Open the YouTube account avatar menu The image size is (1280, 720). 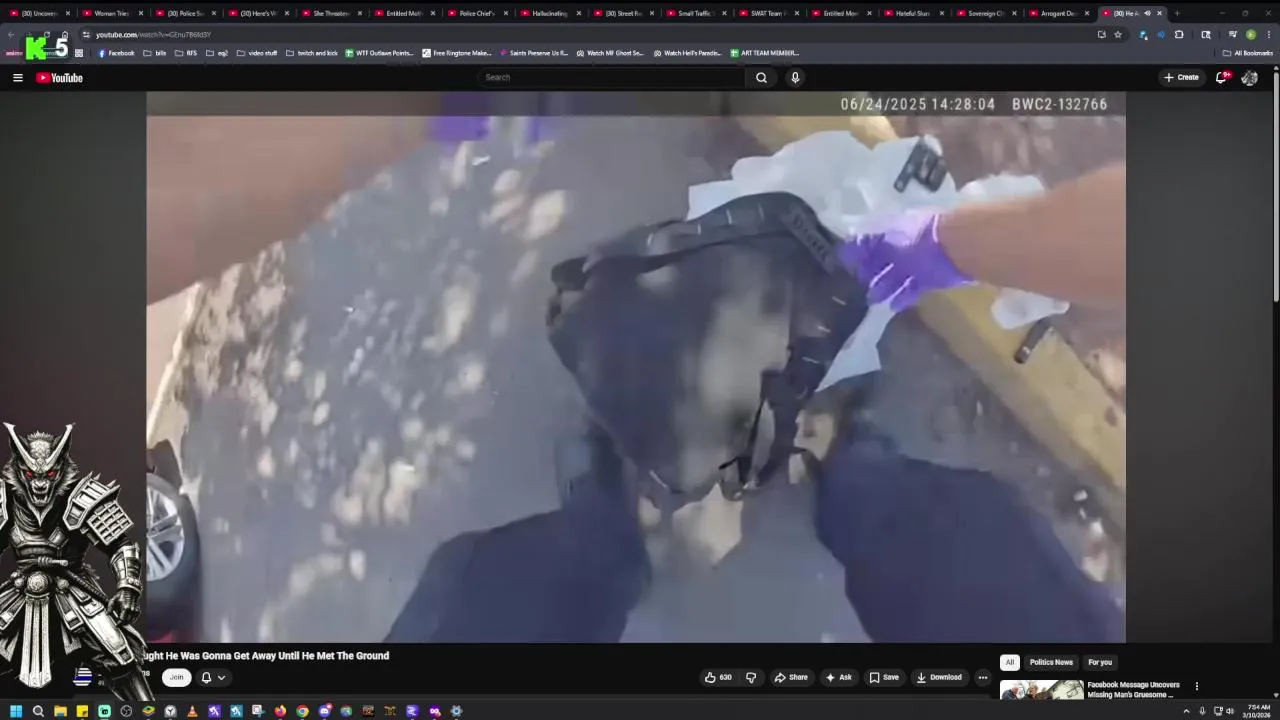(1249, 77)
